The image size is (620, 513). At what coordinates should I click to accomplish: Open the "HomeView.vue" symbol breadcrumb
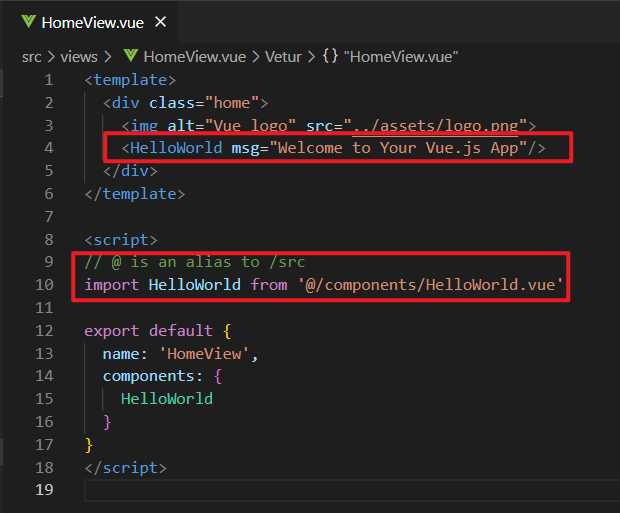click(x=401, y=57)
